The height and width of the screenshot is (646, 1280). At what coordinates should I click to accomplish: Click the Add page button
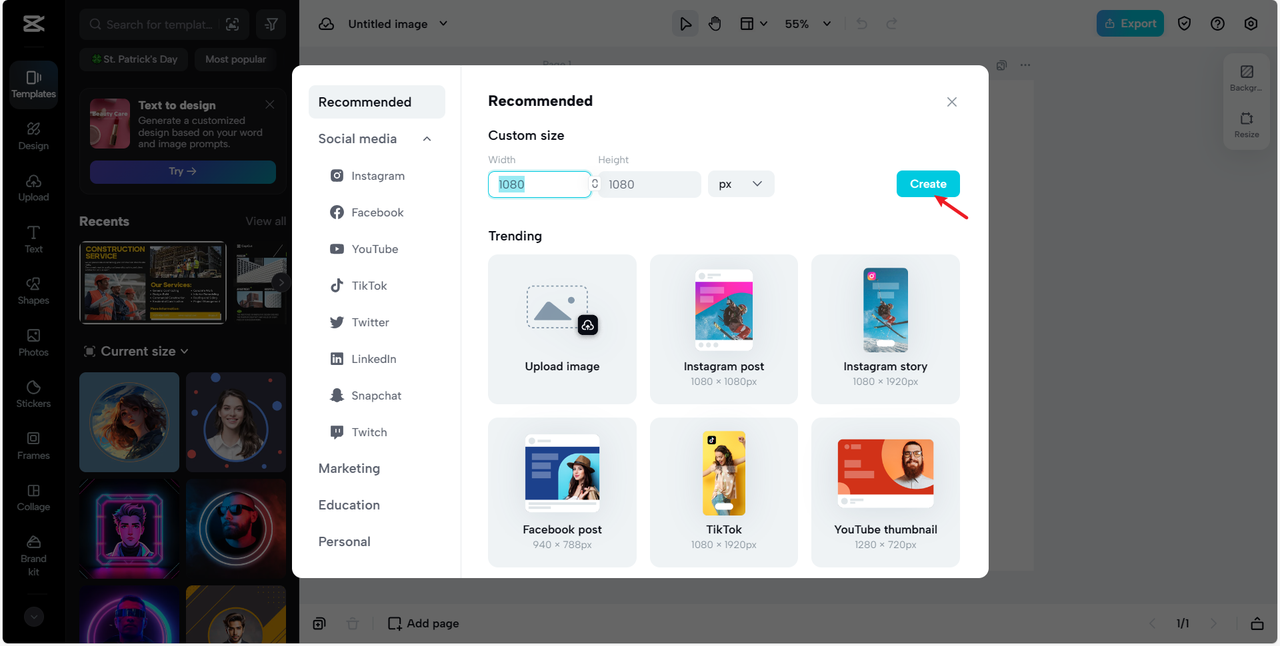(x=424, y=623)
